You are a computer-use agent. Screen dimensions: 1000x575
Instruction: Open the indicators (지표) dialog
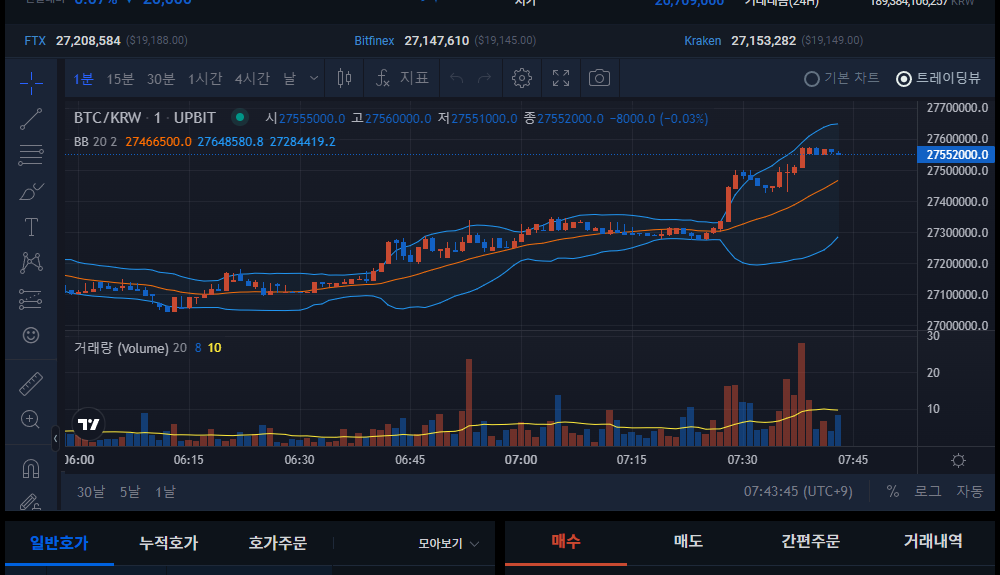[x=402, y=78]
